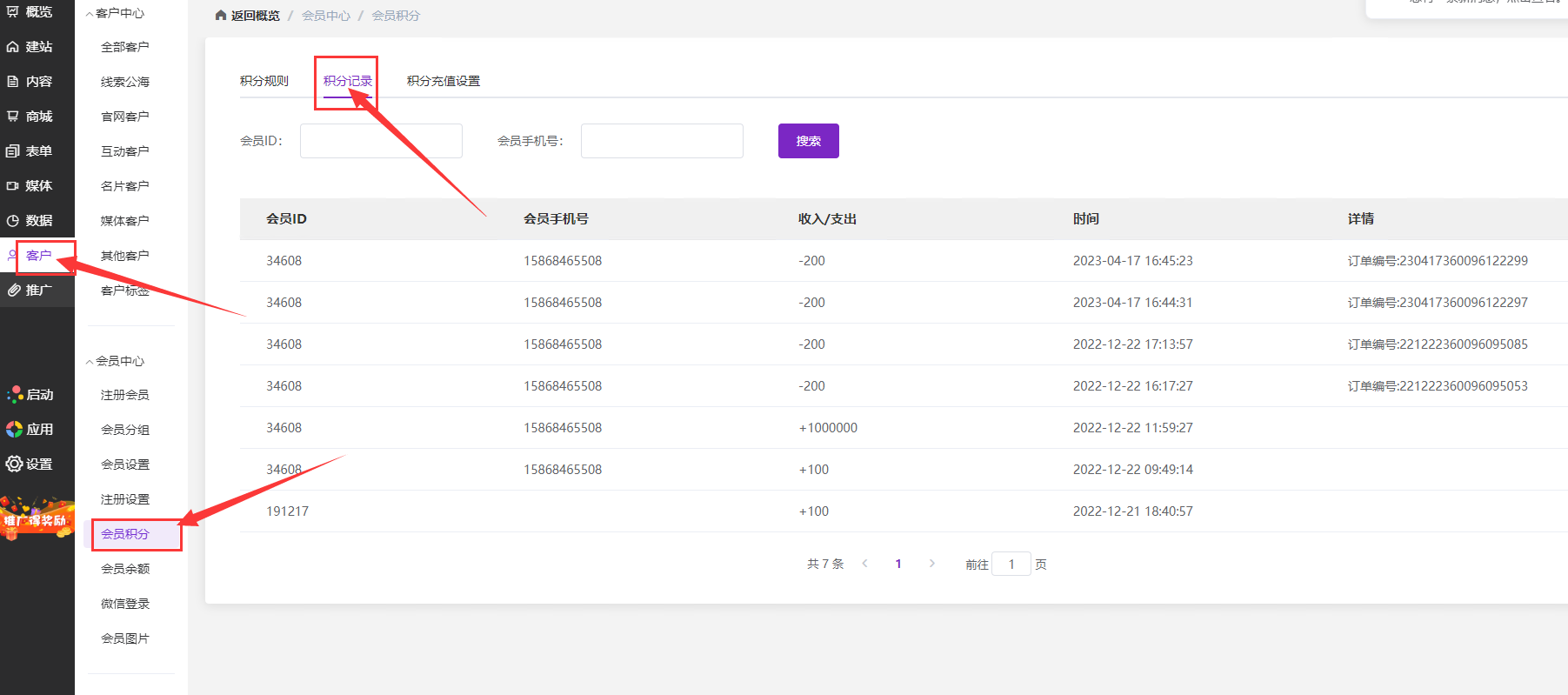Select the 表单 form icon
The width and height of the screenshot is (1568, 695).
pyautogui.click(x=13, y=151)
